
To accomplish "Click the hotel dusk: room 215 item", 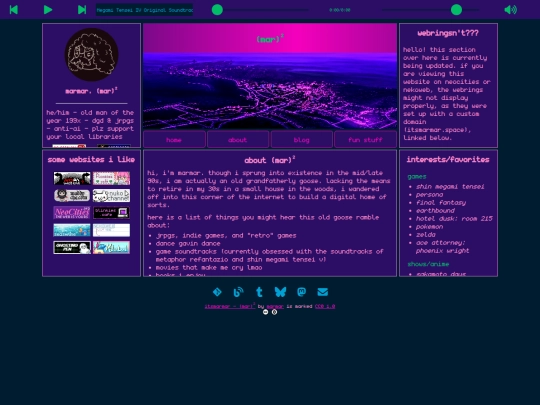I will click(x=454, y=219).
